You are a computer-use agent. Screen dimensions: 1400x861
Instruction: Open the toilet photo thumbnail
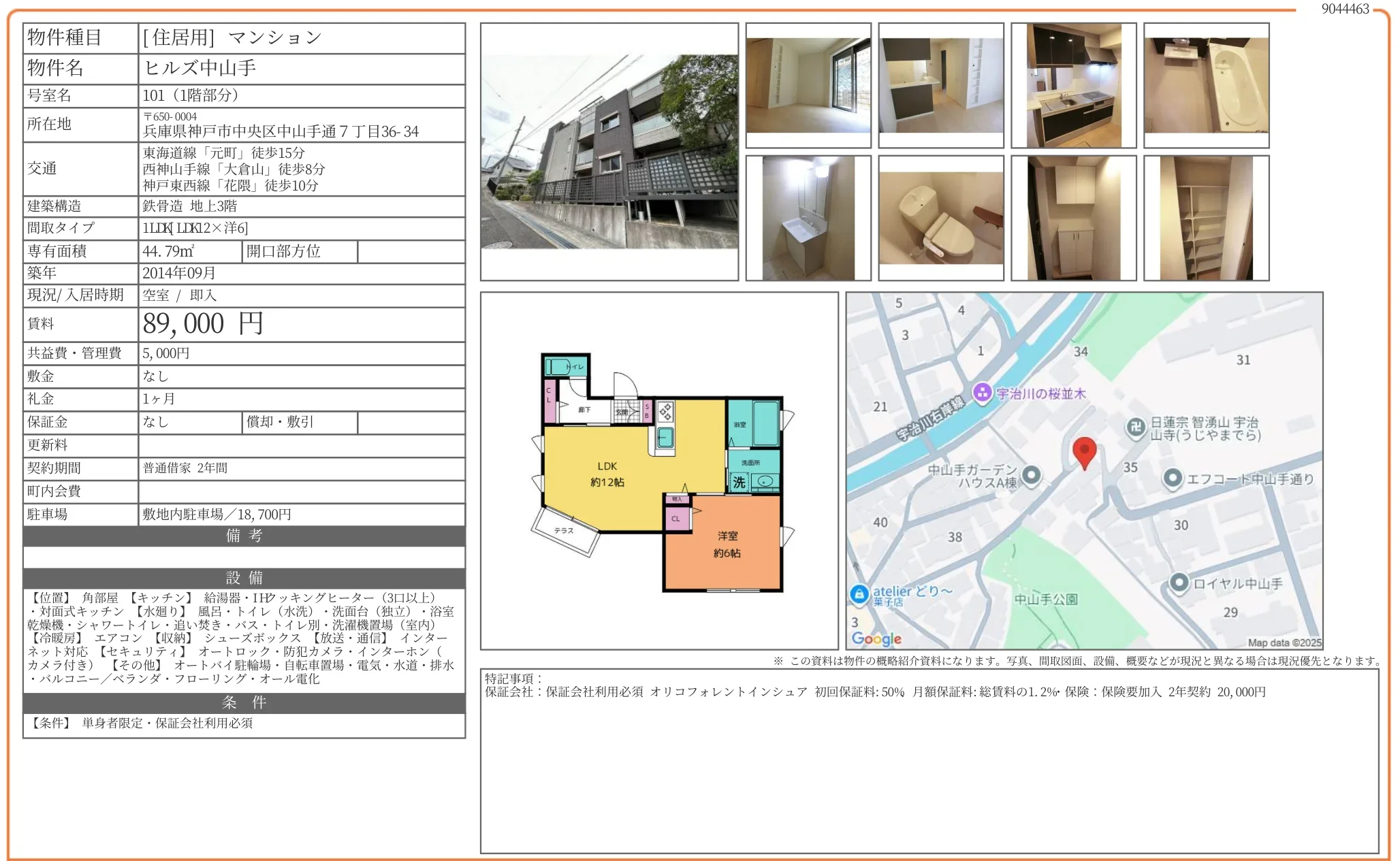940,218
